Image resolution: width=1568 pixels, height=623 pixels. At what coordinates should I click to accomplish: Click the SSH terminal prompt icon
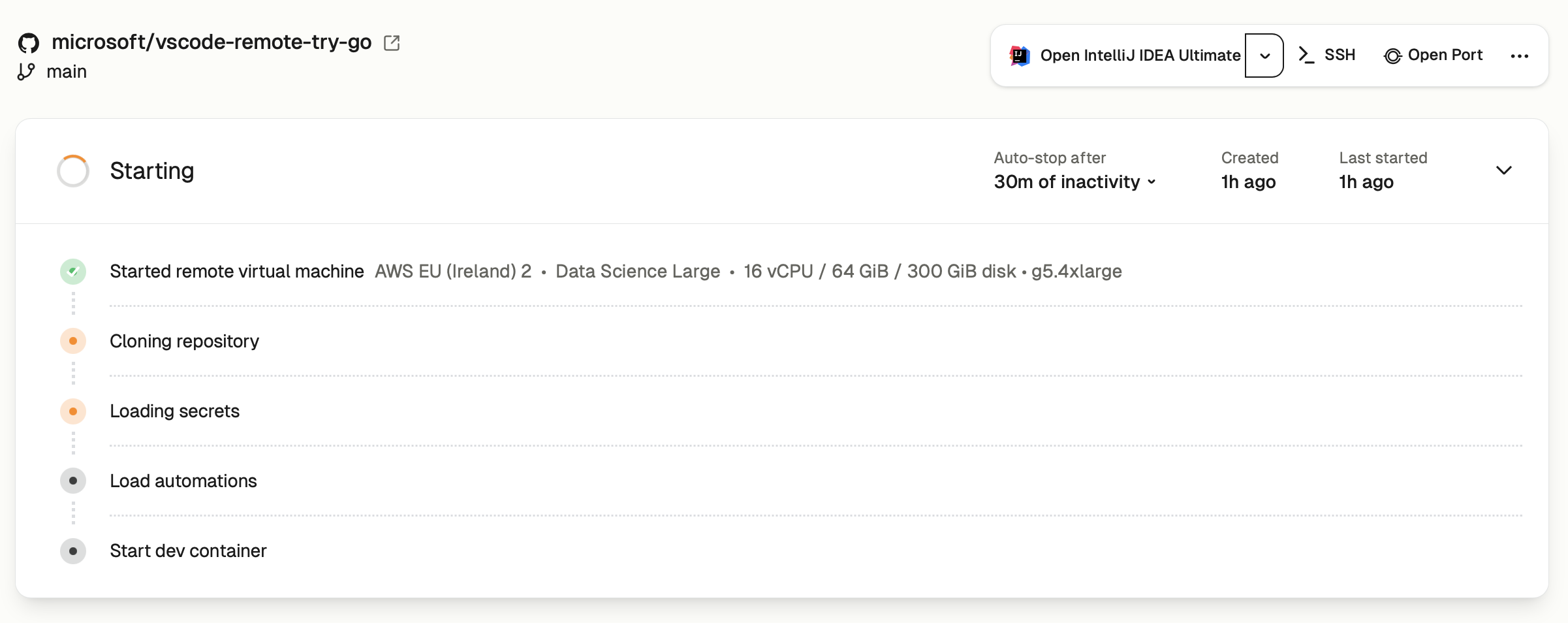coord(1306,55)
